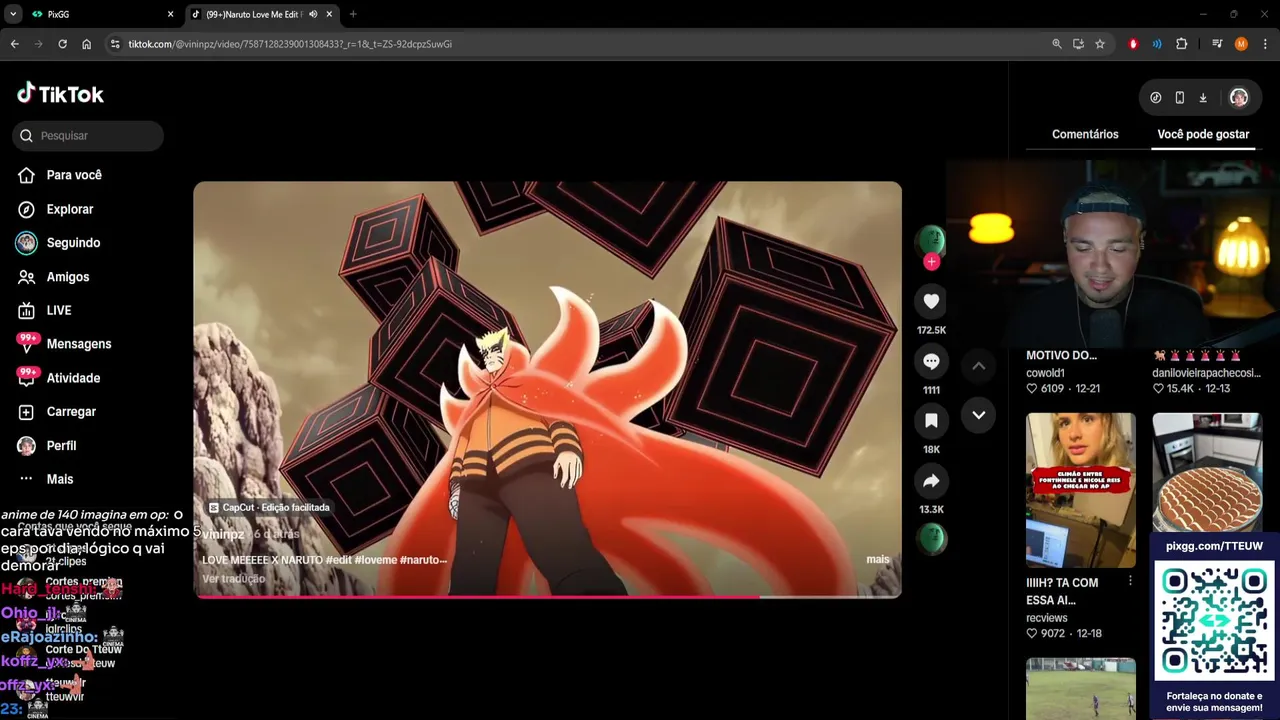Open comments via speech bubble icon
This screenshot has height=720, width=1280.
coord(931,361)
